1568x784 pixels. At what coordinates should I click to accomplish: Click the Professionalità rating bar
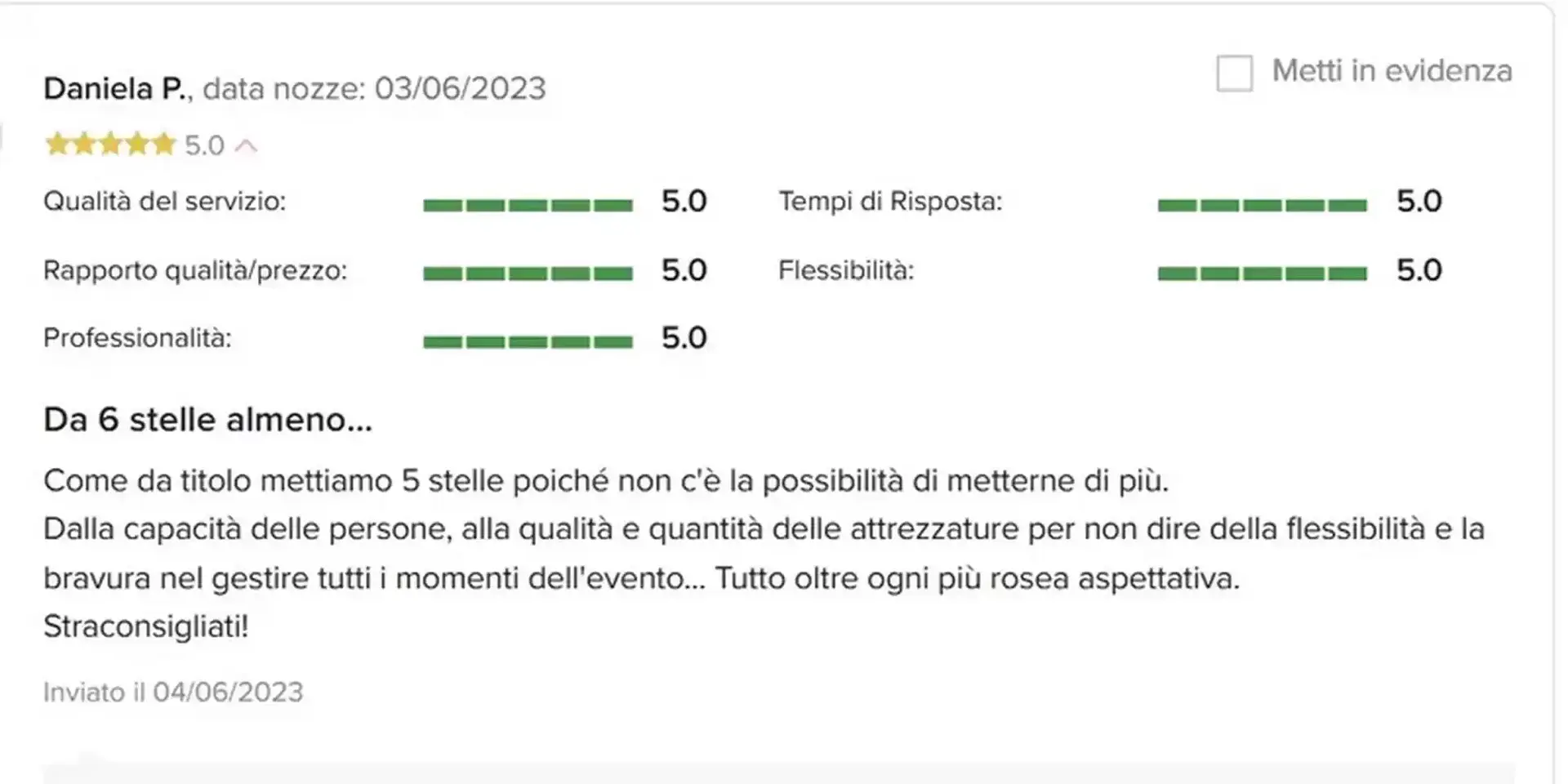click(528, 341)
